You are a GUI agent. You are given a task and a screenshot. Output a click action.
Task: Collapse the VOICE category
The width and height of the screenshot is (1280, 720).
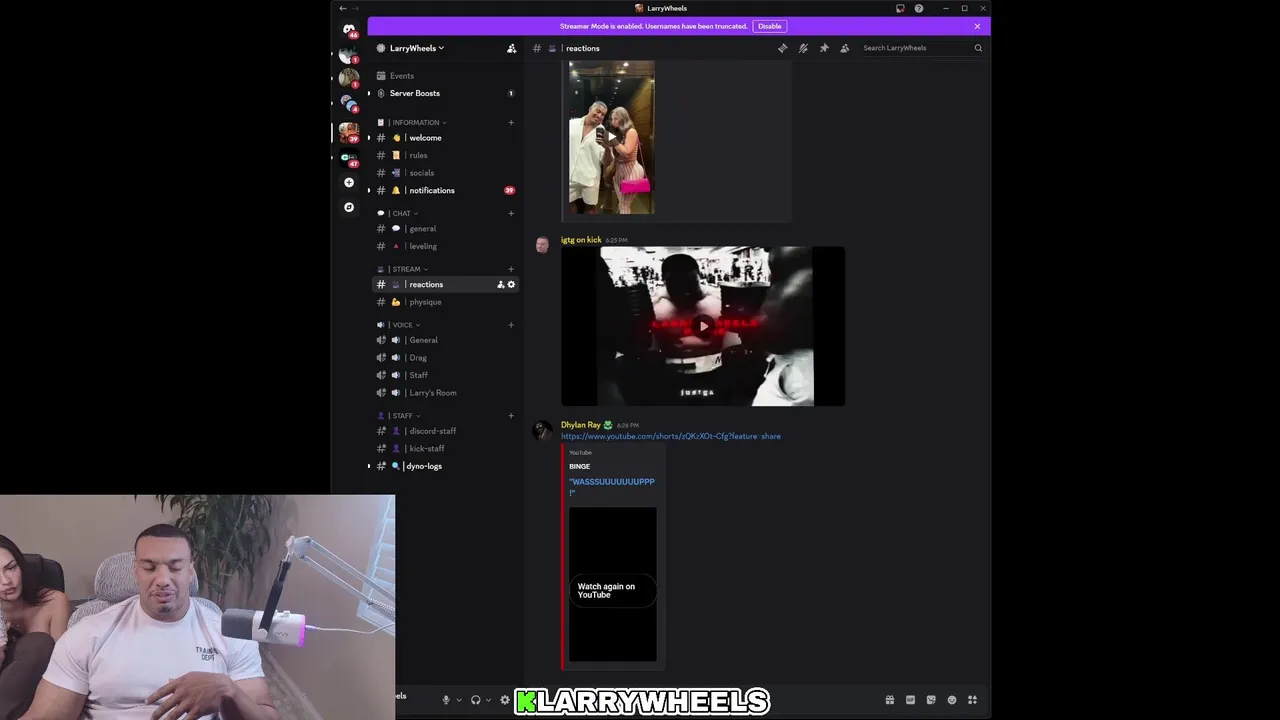pos(399,325)
